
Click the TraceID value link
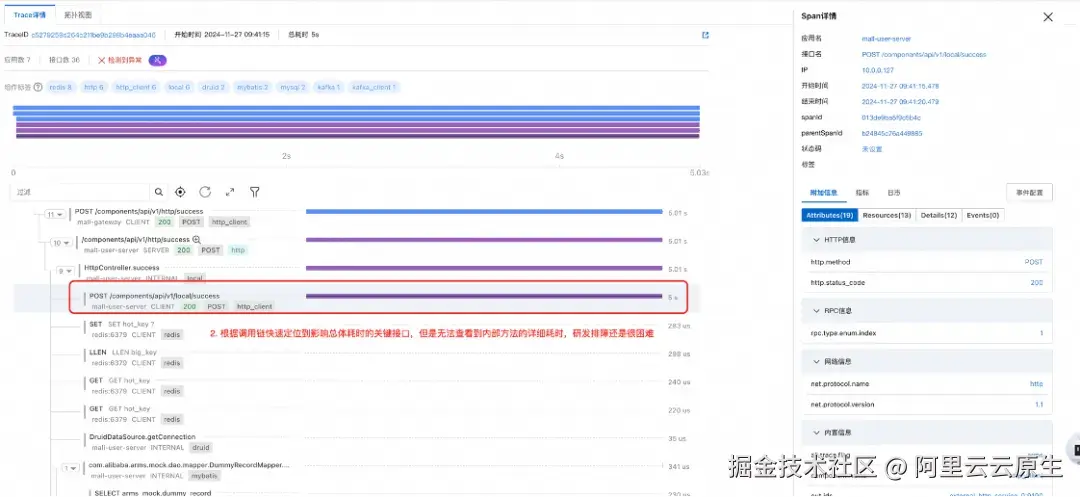94,35
